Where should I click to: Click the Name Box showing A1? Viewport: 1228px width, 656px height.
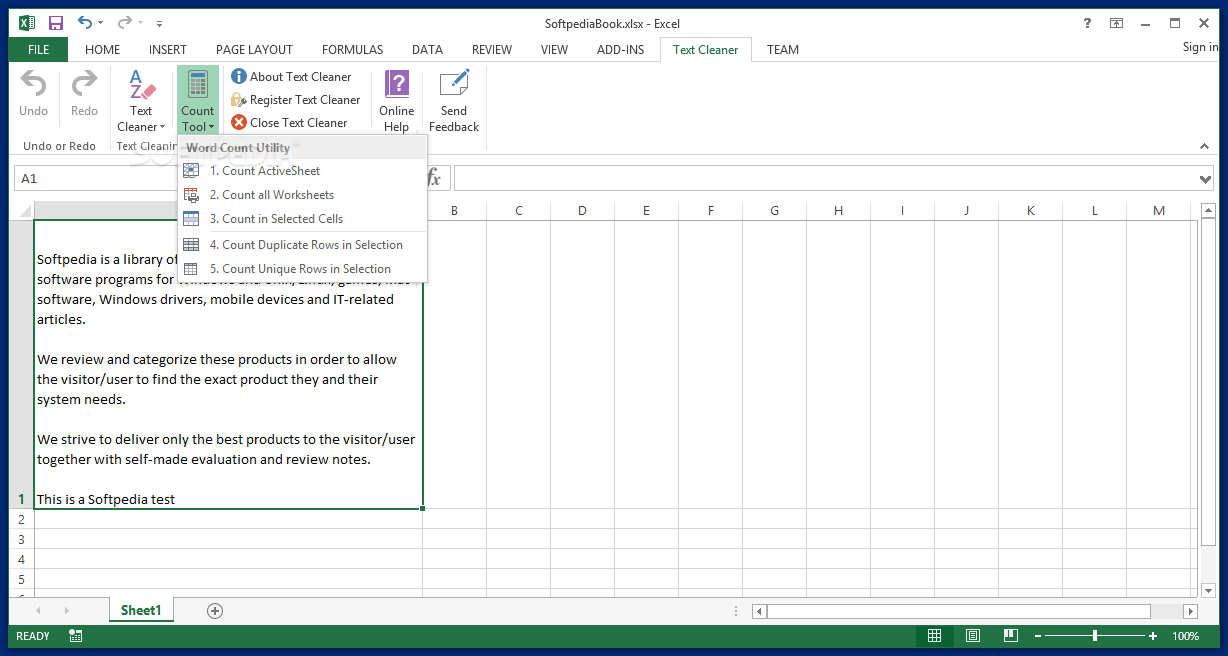tap(95, 179)
